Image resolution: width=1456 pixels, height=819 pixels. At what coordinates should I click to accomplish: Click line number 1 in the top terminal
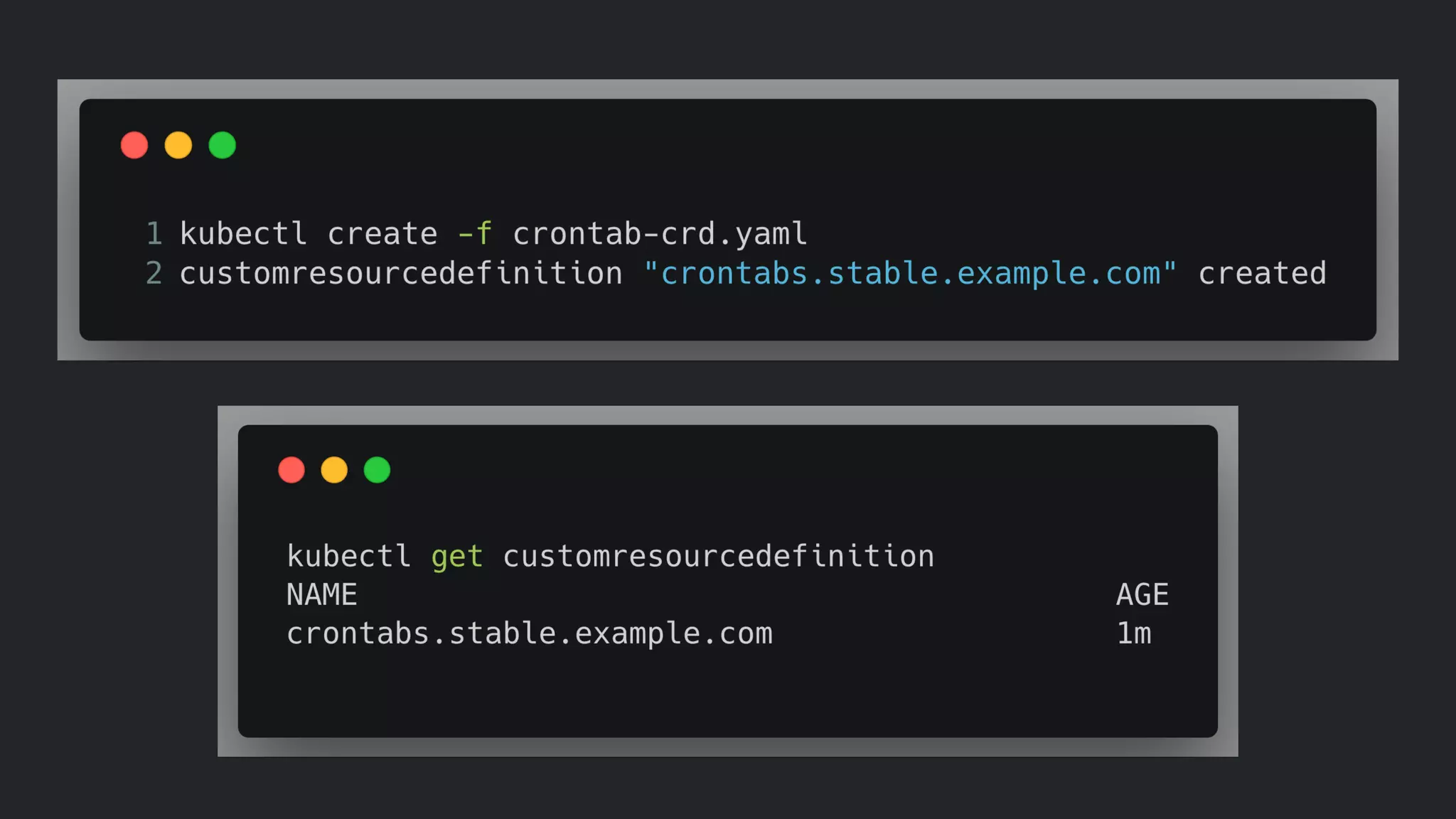click(x=154, y=234)
